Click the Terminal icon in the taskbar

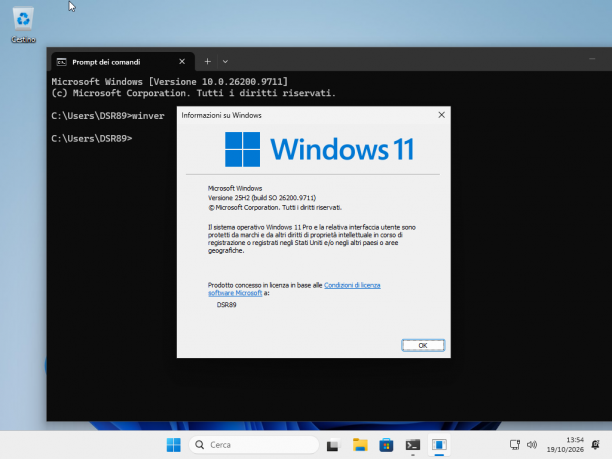pos(413,445)
